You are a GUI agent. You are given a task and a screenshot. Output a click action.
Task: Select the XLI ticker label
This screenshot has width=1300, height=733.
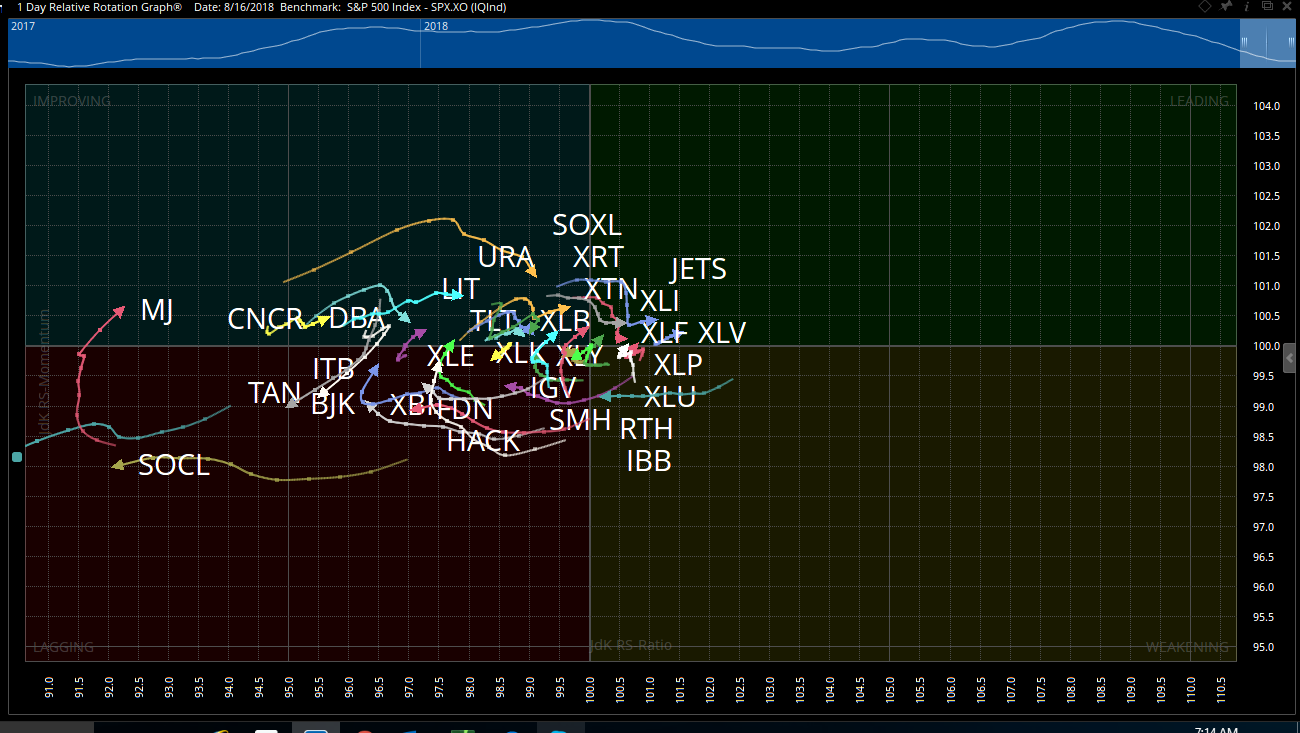pyautogui.click(x=659, y=301)
